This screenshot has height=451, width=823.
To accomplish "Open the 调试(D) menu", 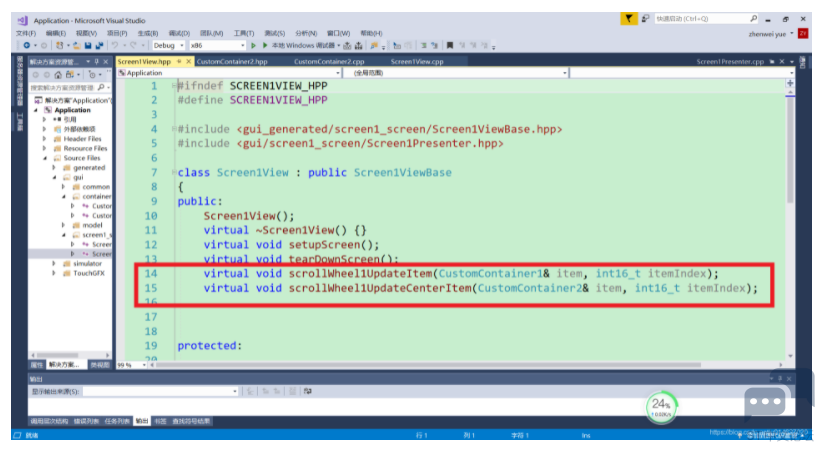I will 182,32.
